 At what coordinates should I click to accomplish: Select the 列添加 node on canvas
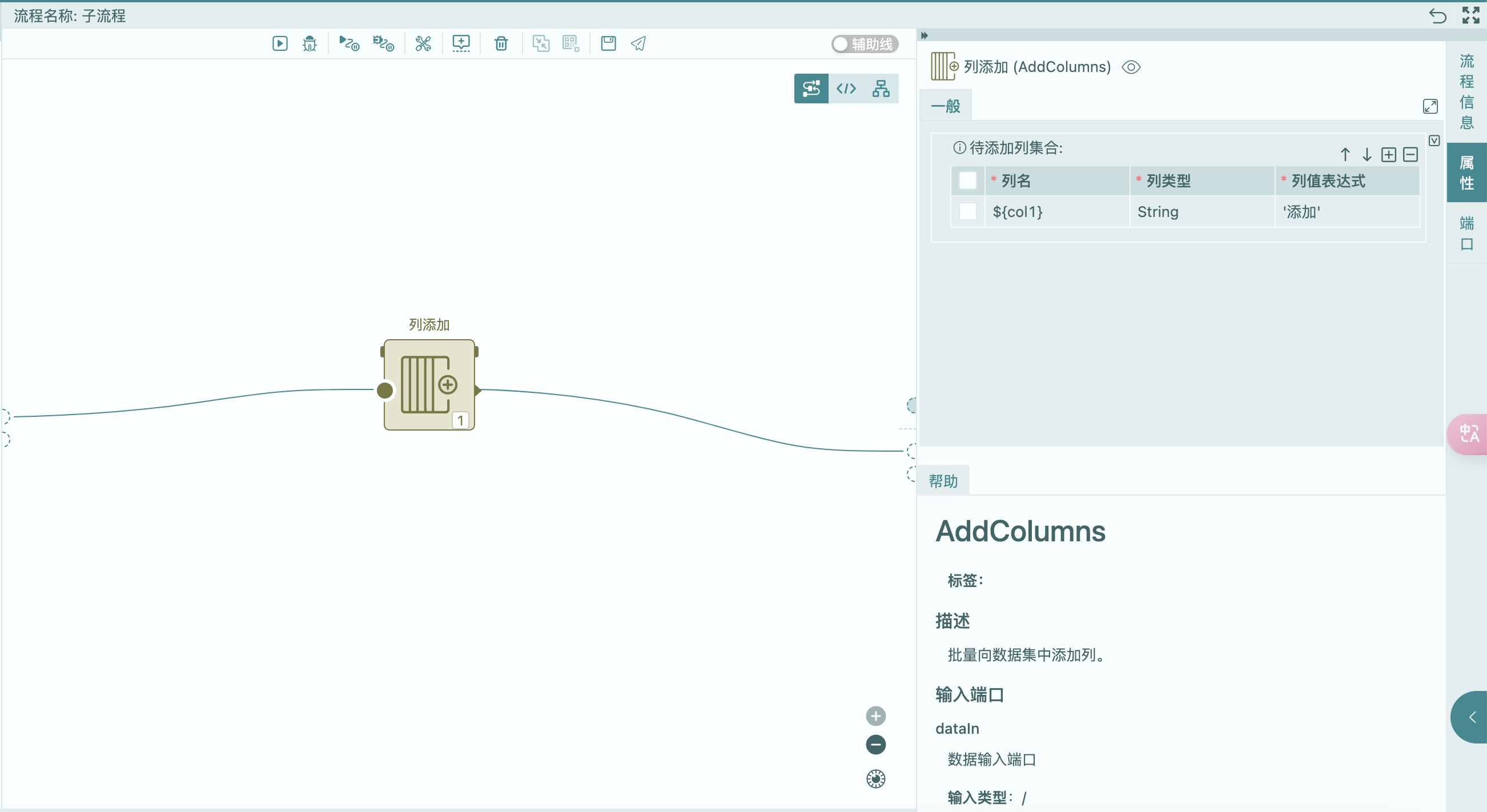429,385
